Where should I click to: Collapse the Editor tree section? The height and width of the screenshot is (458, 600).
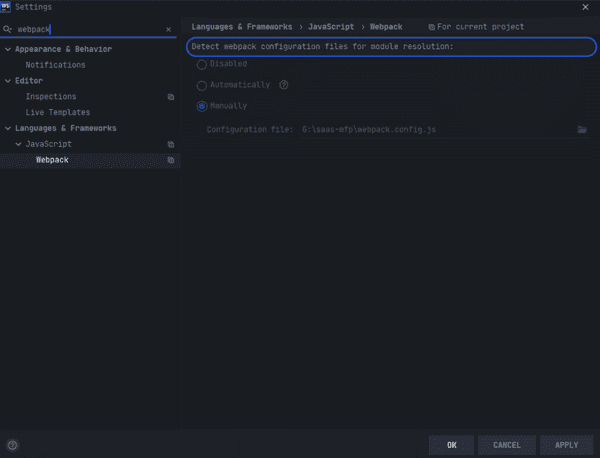[x=8, y=81]
